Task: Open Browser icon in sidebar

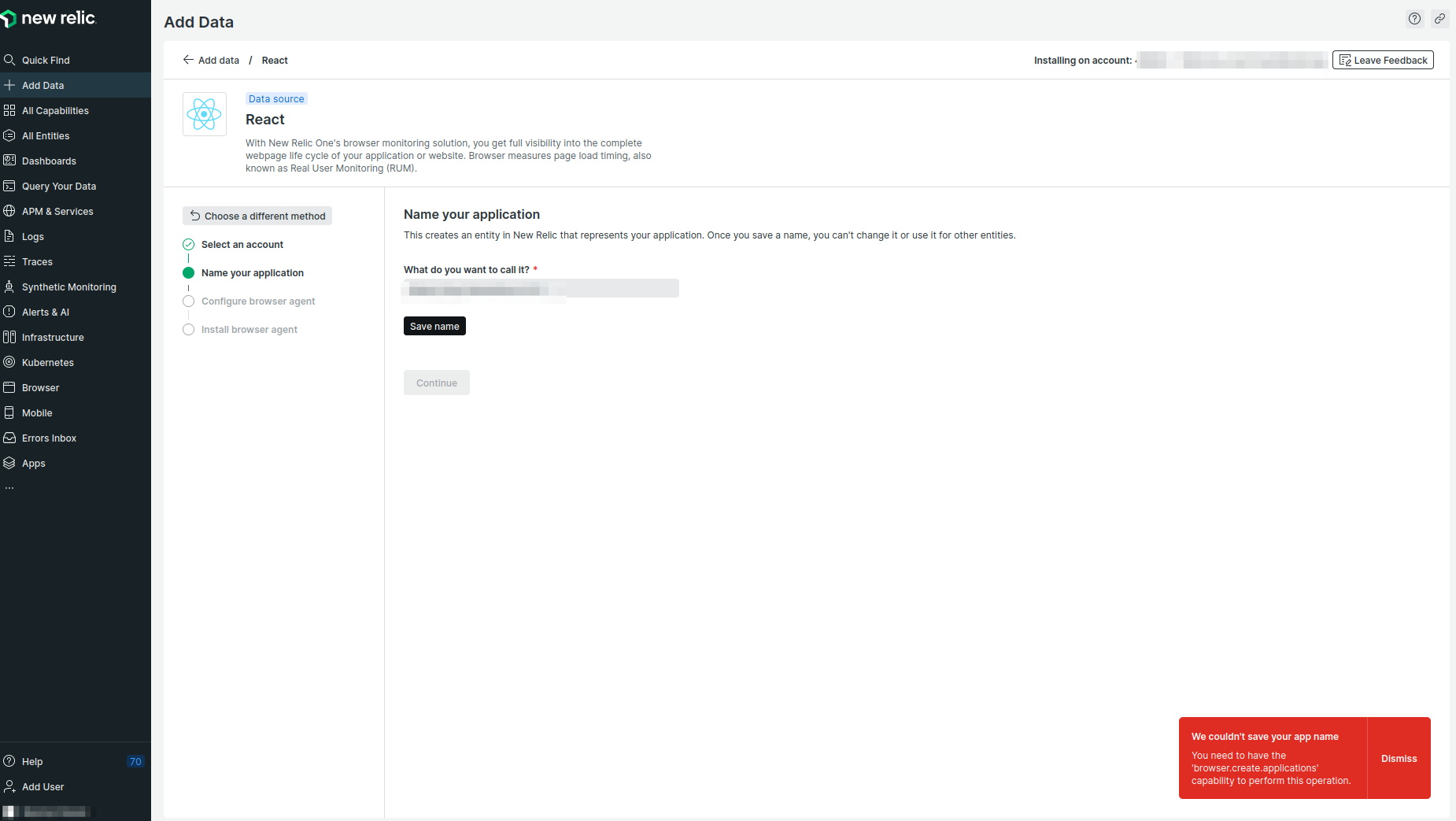Action: coord(9,387)
